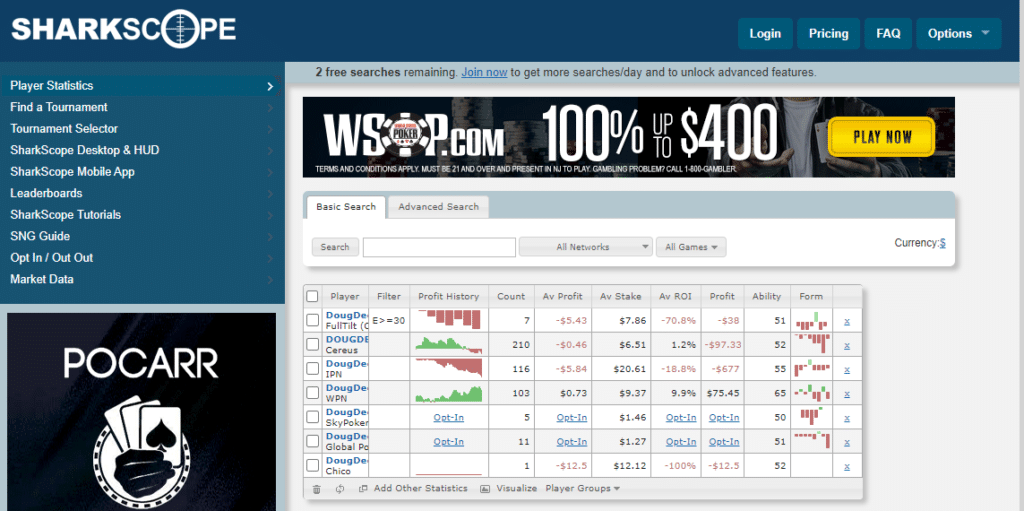Click the Profit value $75.45

tap(722, 393)
